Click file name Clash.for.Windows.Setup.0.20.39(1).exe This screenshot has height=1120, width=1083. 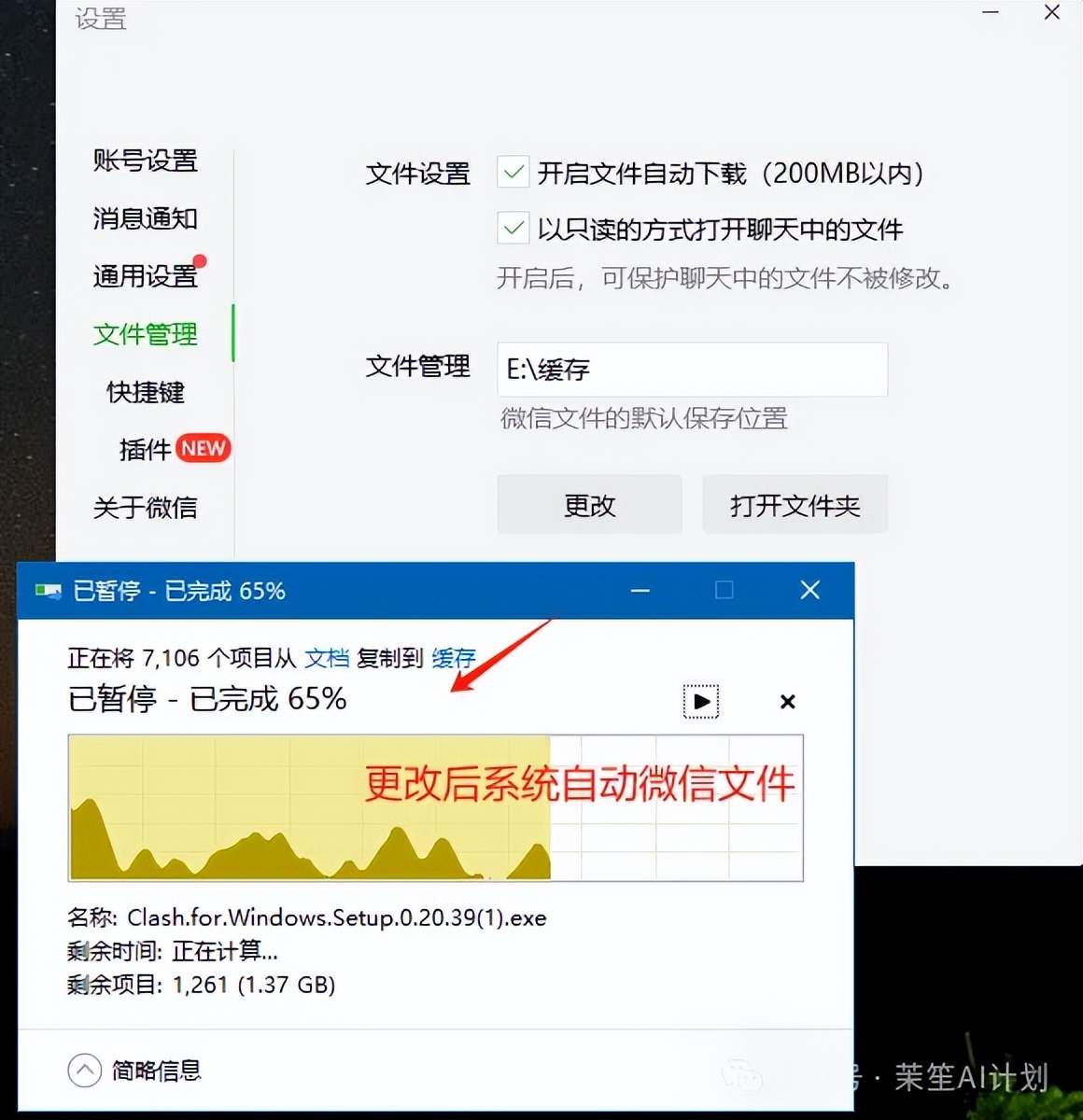tap(337, 917)
